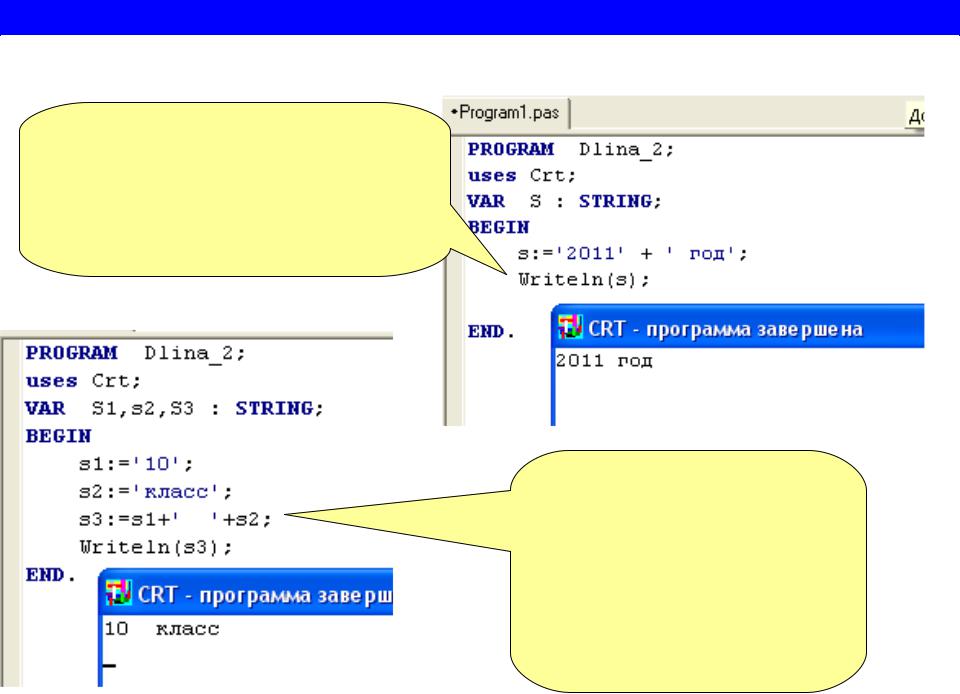Click the left CRT window title bar

point(246,592)
